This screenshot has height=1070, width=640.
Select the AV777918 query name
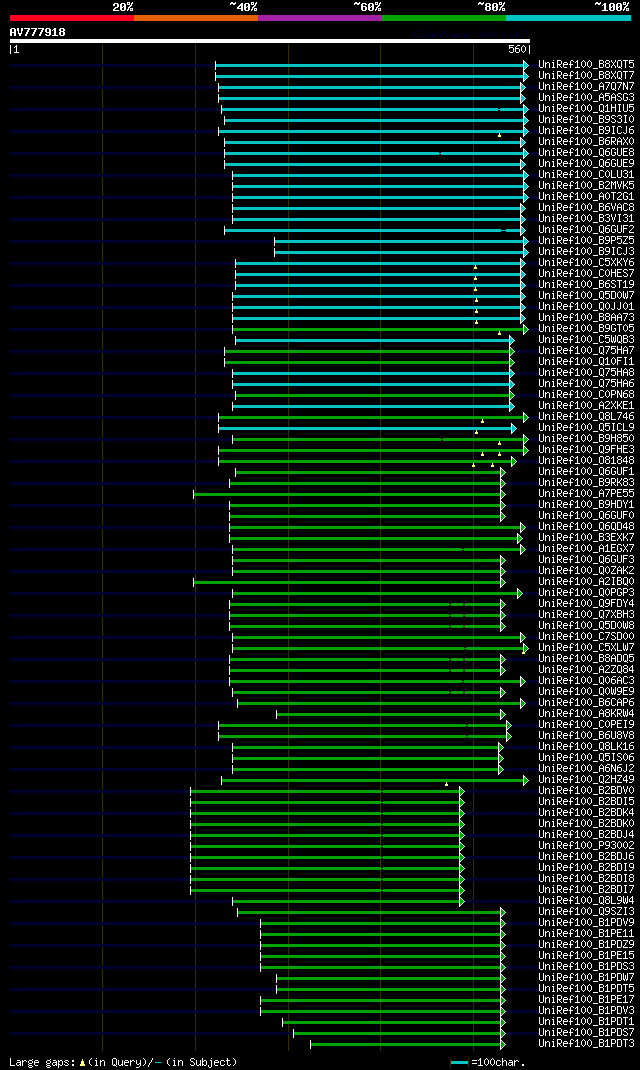[x=38, y=32]
